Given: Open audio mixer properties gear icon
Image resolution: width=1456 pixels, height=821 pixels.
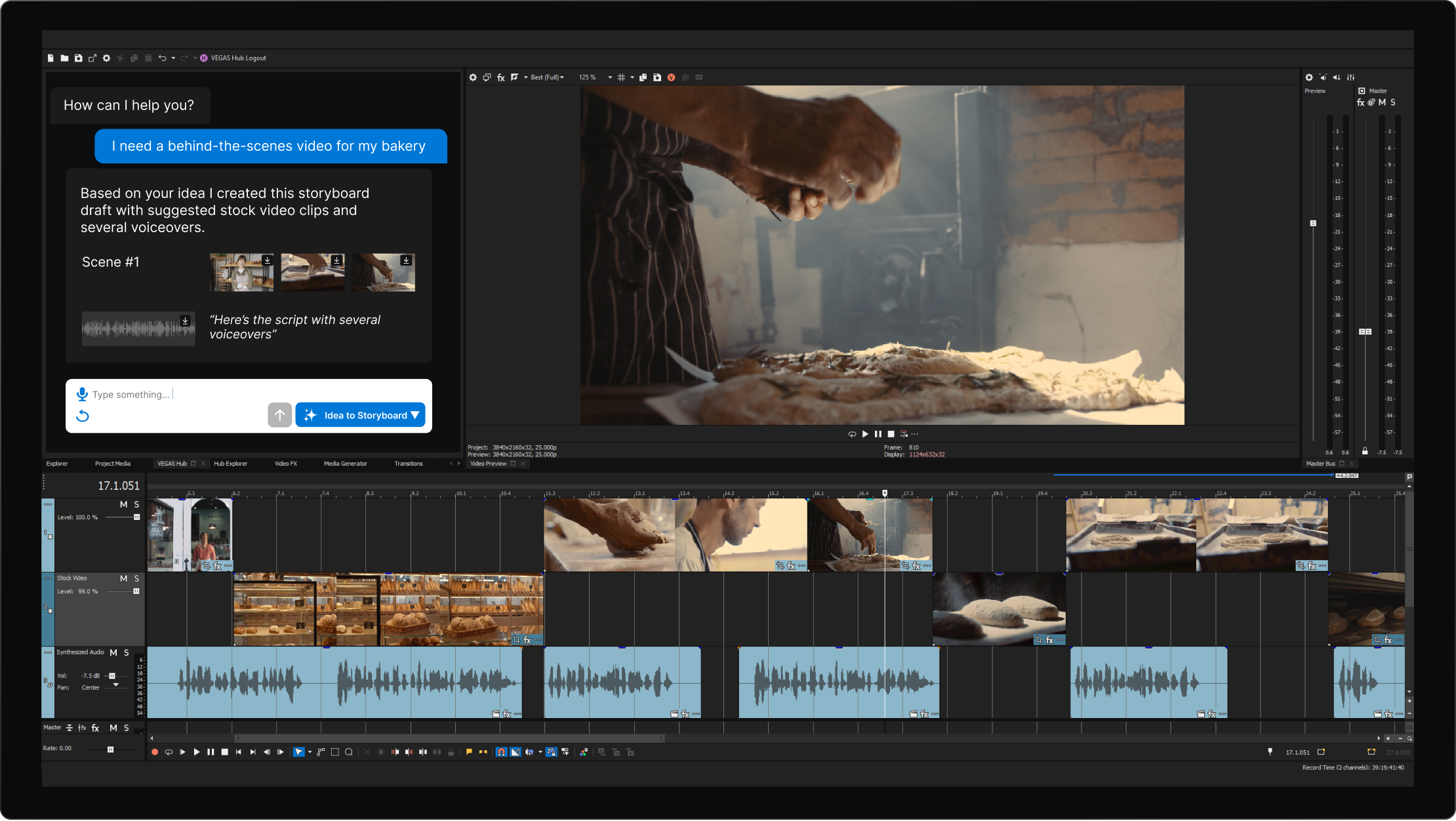Looking at the screenshot, I should (1309, 77).
